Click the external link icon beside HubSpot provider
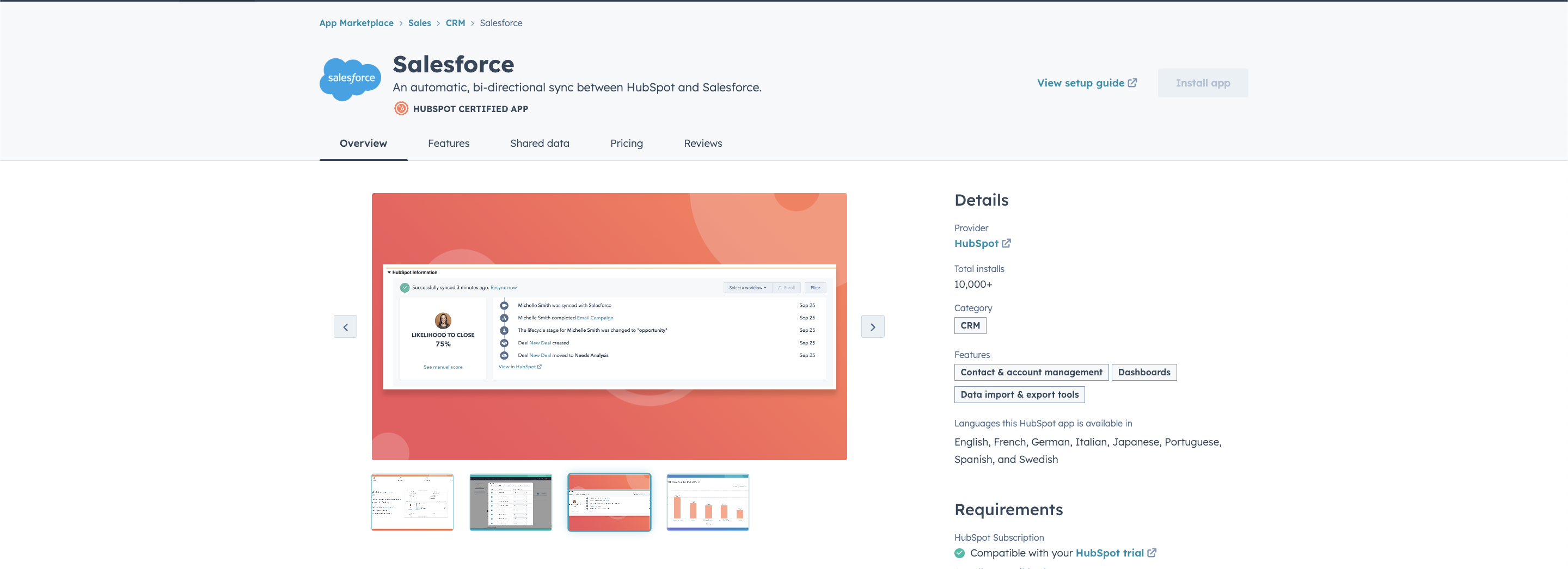The image size is (1568, 569). [1006, 243]
